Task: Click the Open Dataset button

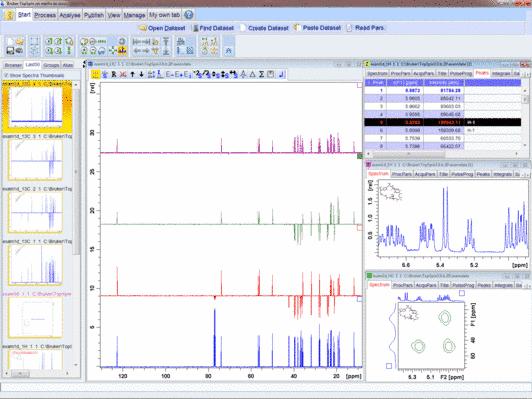Action: tap(163, 28)
